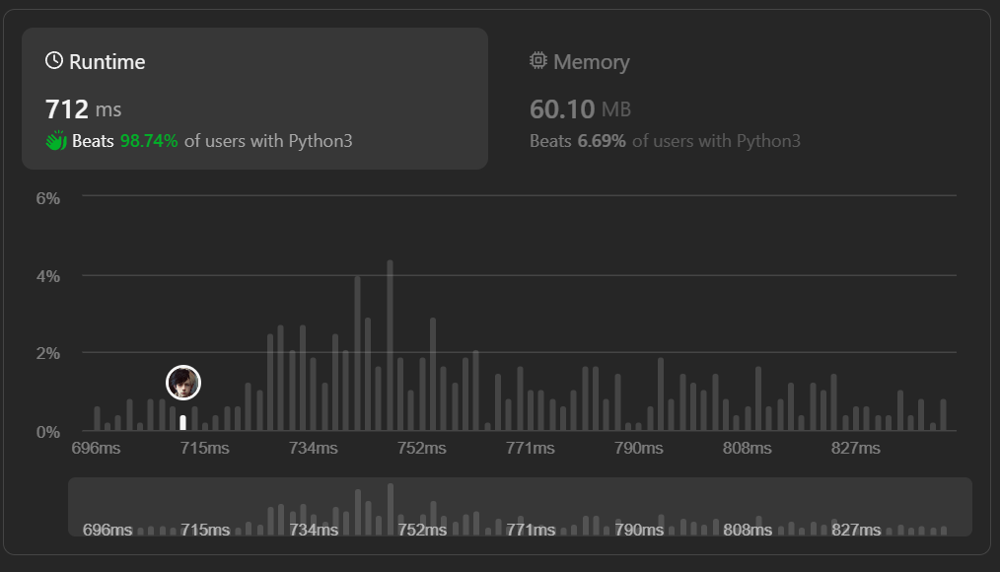Click the white highlighted bar under the avatar
1000x572 pixels.
pos(183,422)
